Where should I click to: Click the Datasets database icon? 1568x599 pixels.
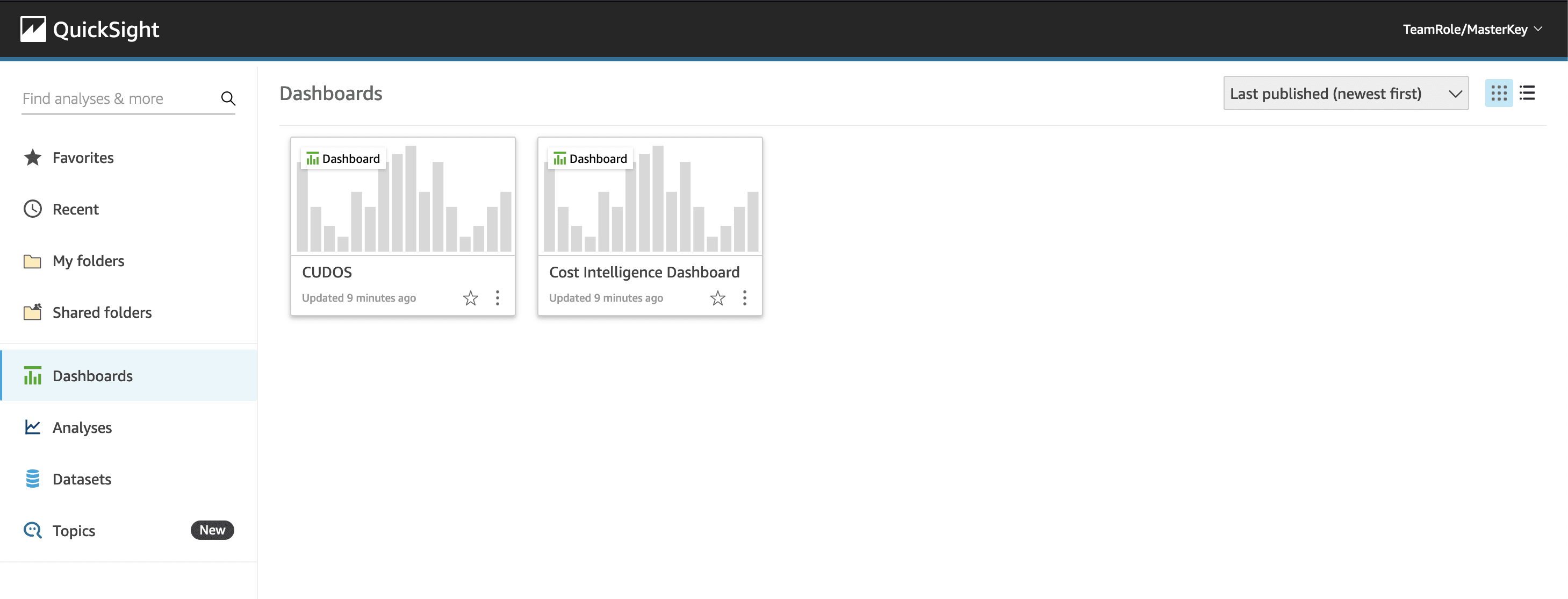point(32,479)
